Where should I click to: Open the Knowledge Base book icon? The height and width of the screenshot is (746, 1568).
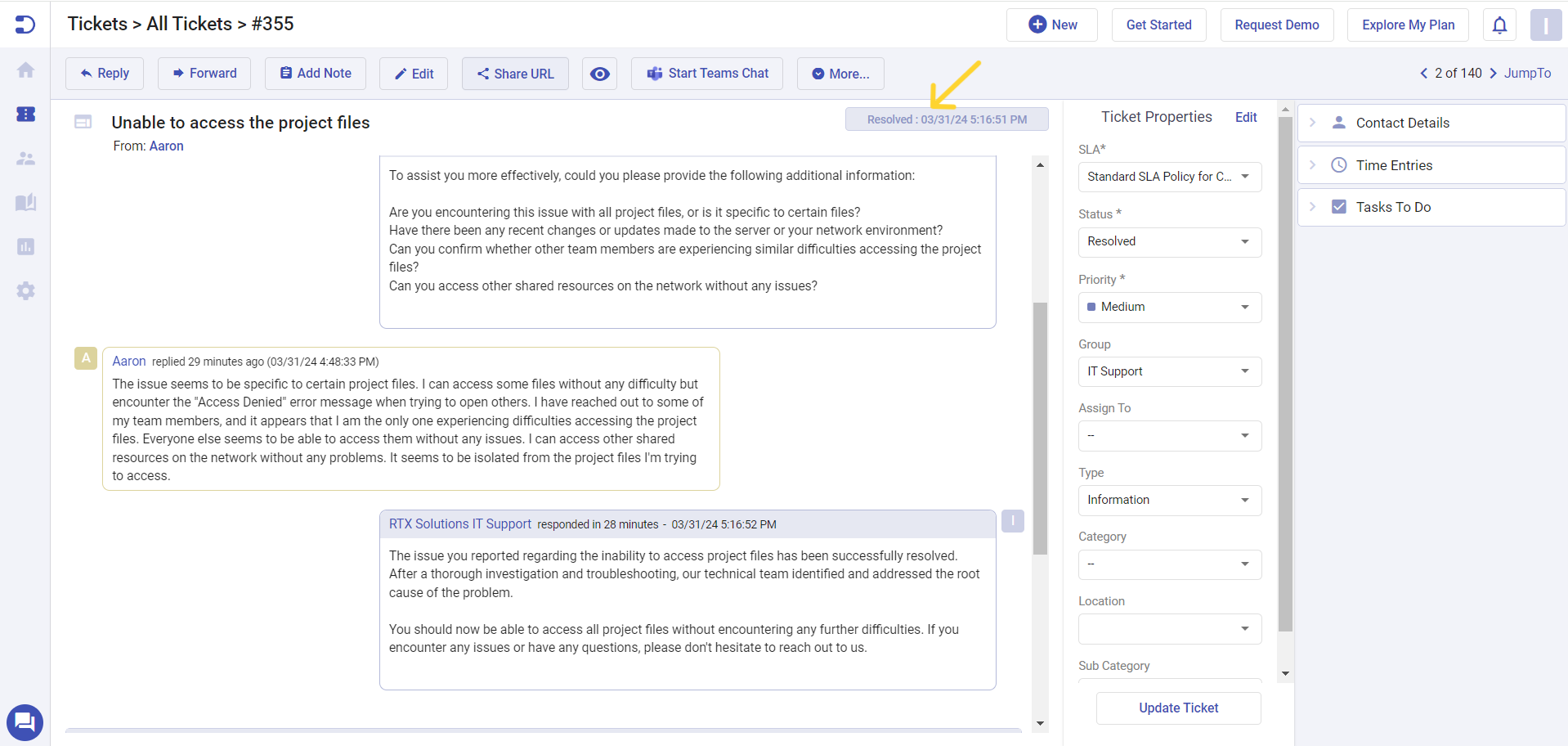(25, 202)
